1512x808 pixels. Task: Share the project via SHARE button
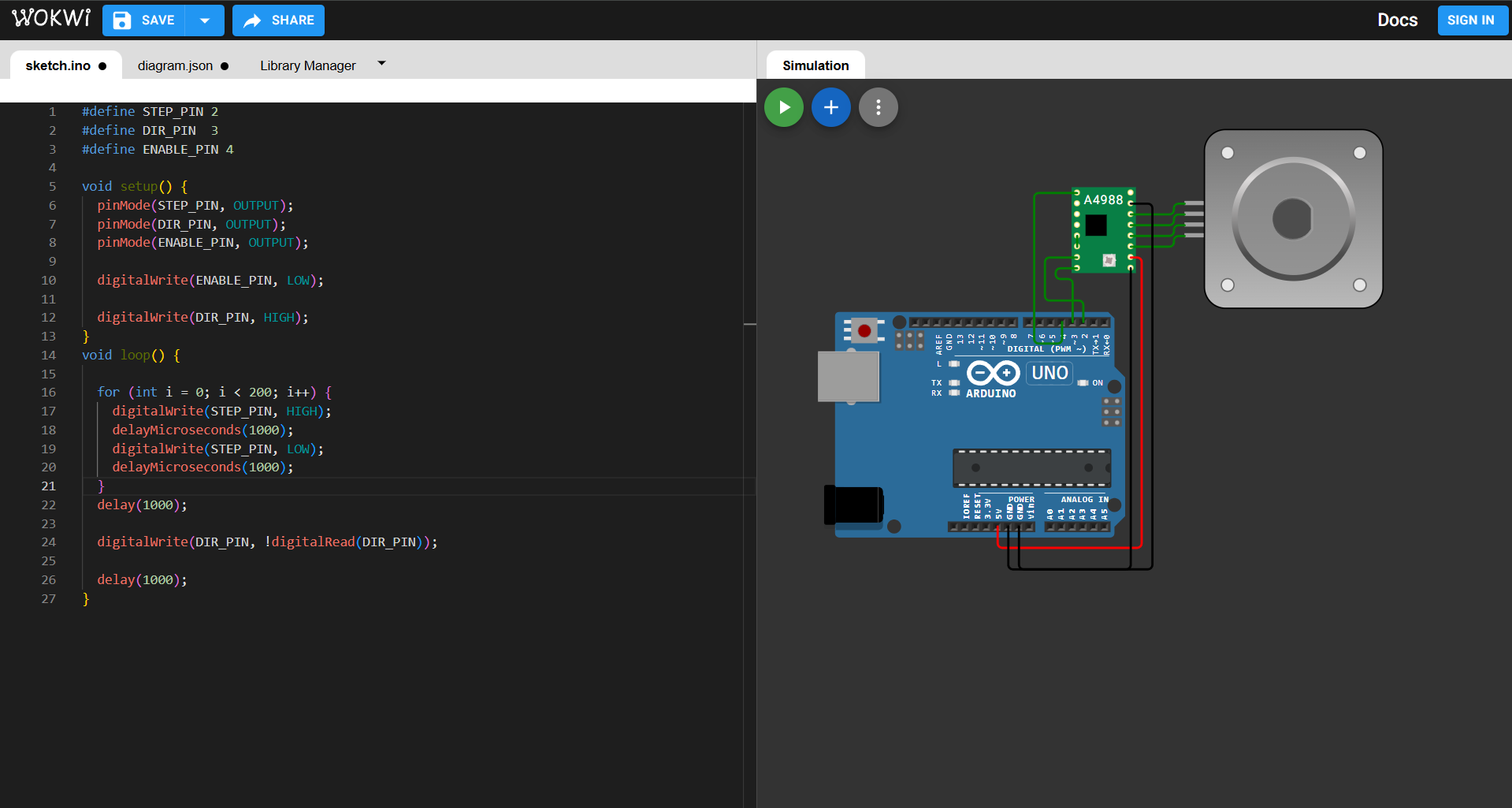click(x=278, y=20)
